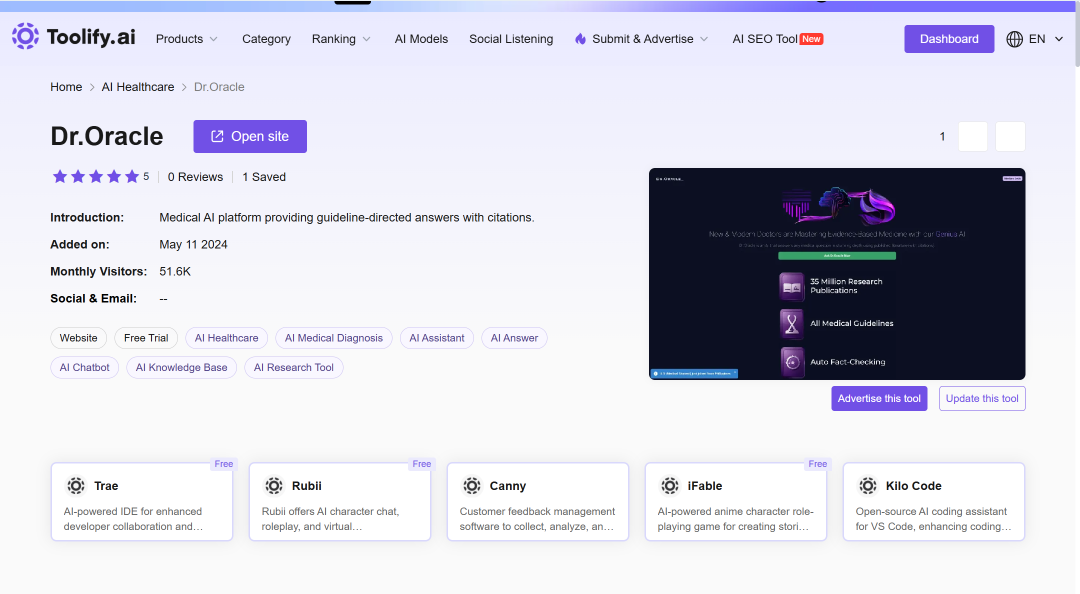Image resolution: width=1080 pixels, height=594 pixels.
Task: Open the Category menu item
Action: pos(266,39)
